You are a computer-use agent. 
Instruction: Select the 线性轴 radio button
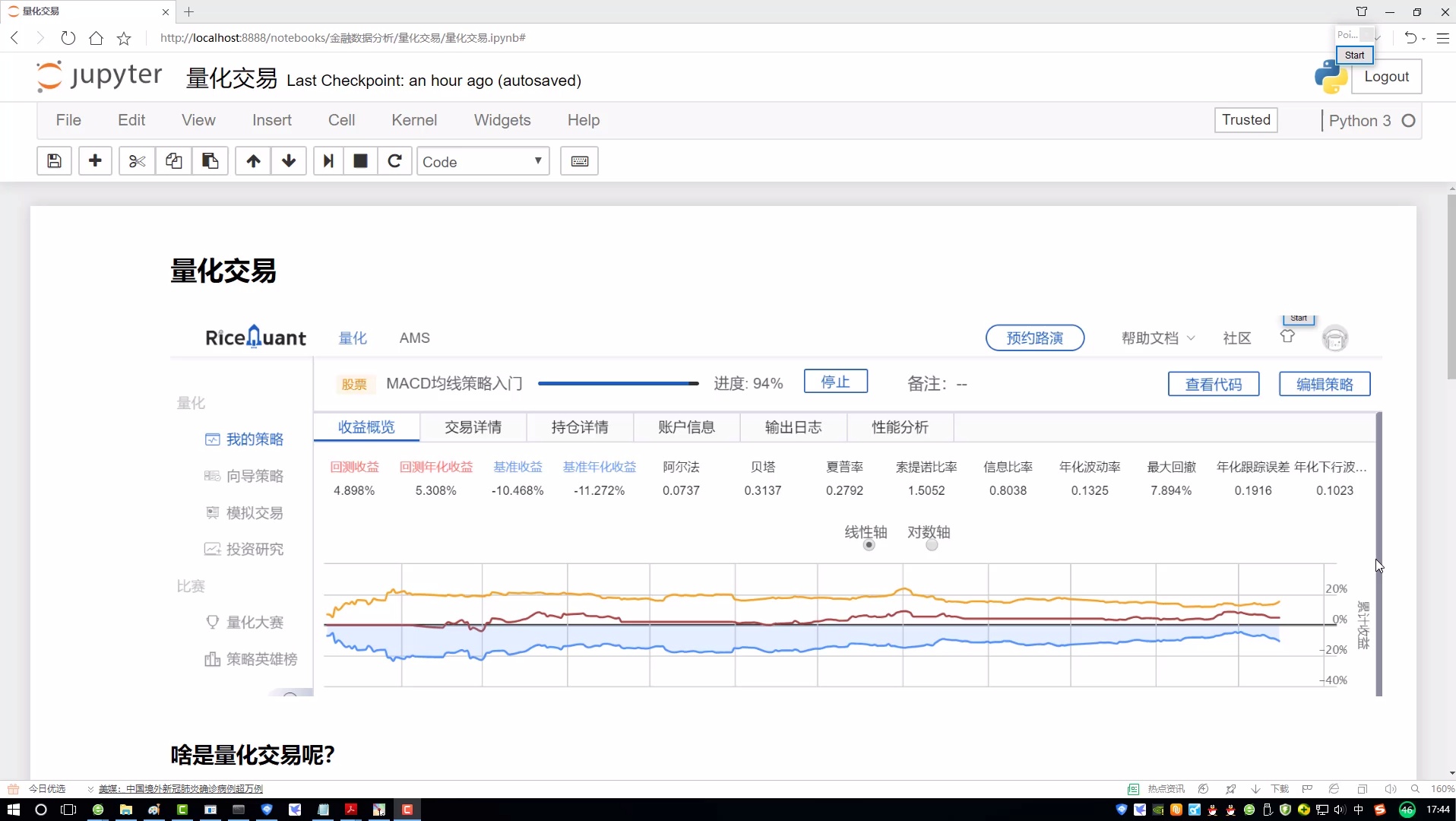tap(869, 545)
